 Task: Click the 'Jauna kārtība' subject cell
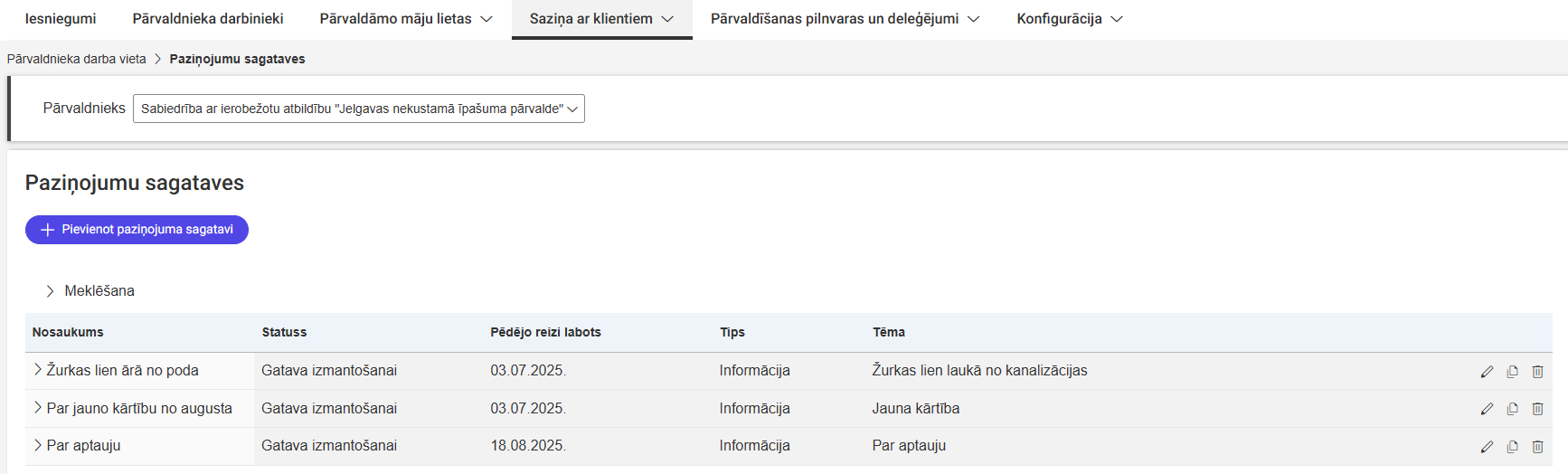(916, 408)
